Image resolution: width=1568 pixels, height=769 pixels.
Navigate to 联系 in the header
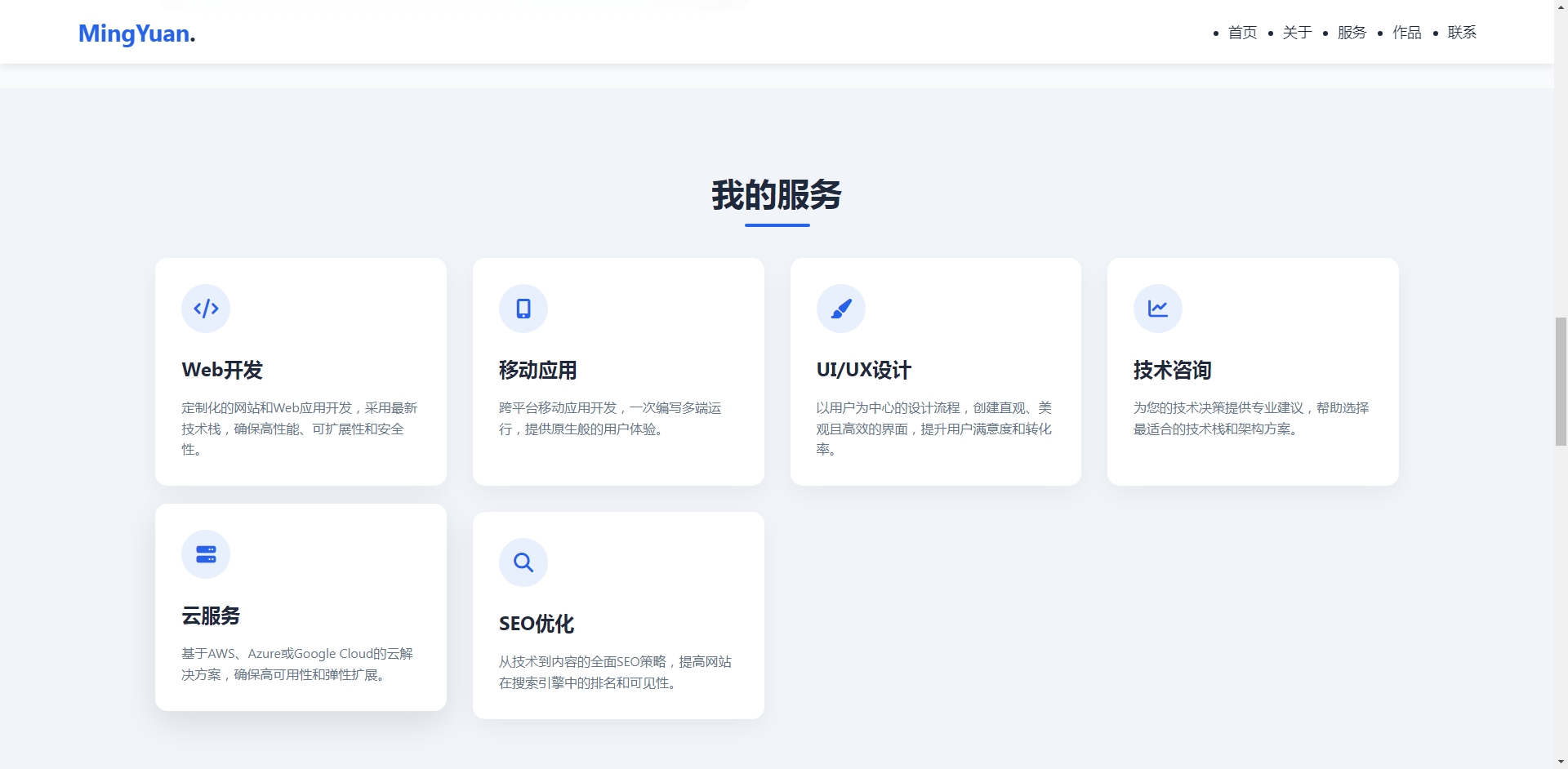coord(1462,33)
